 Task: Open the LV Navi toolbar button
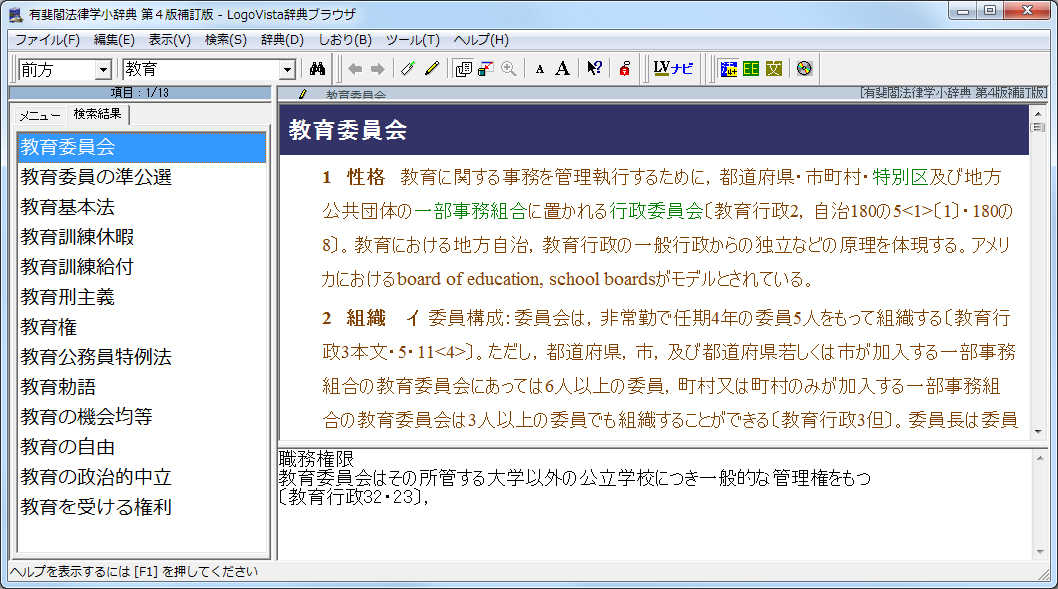[x=672, y=69]
